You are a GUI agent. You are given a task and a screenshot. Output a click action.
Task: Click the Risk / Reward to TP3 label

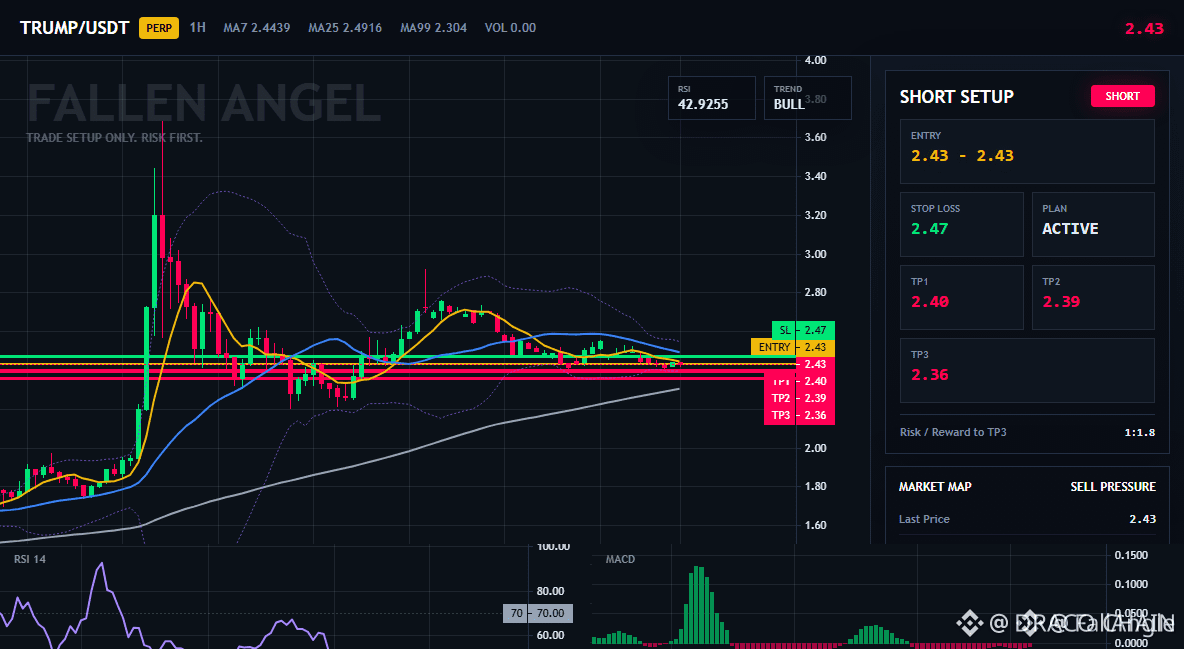953,432
